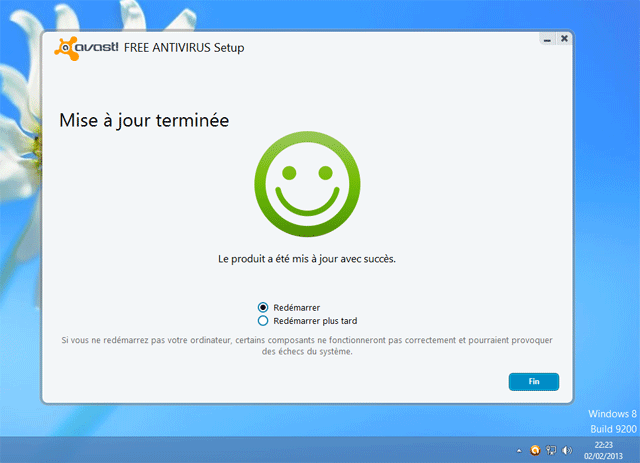The image size is (640, 463).
Task: Close the avast setup window
Action: pyautogui.click(x=564, y=38)
